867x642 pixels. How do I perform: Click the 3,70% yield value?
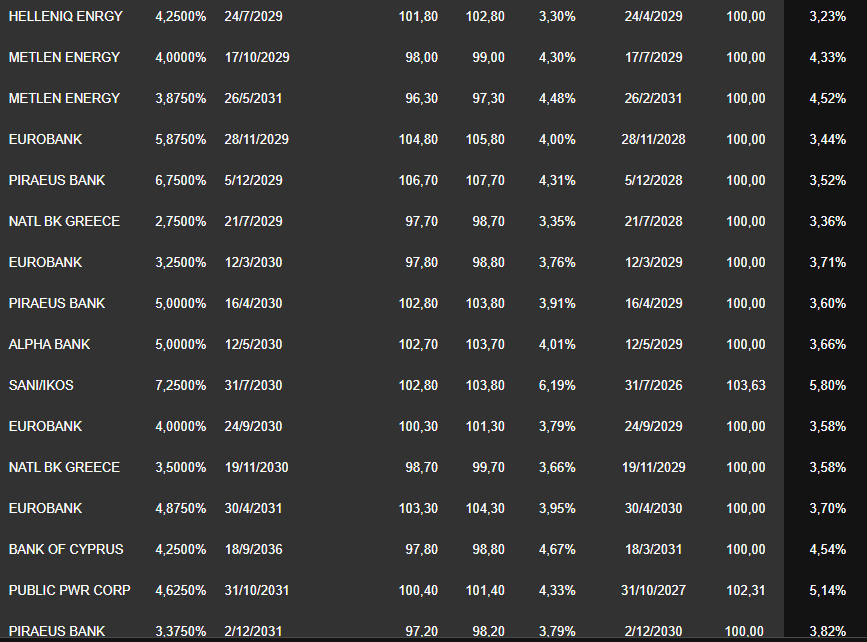coord(828,508)
